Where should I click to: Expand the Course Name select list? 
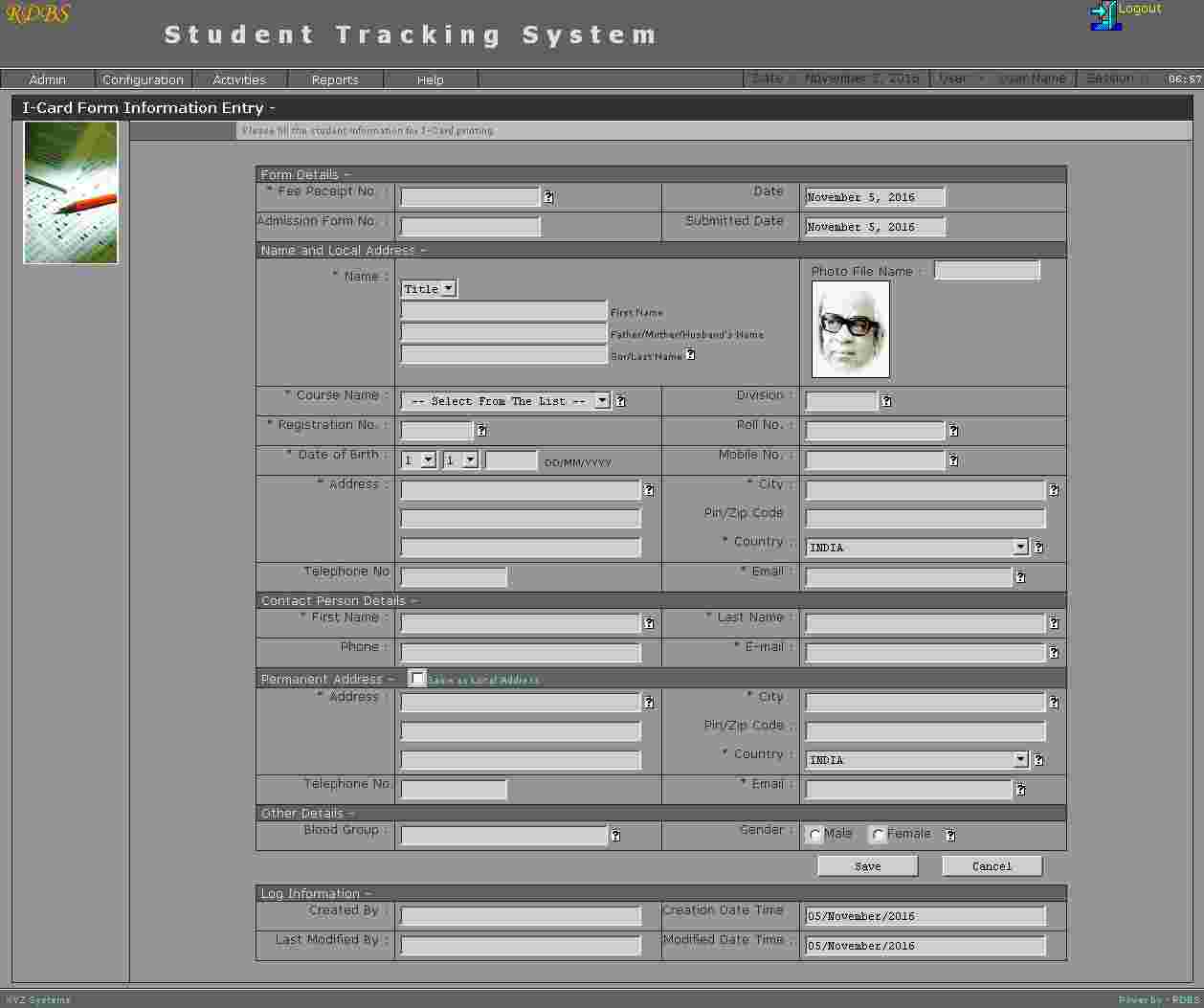click(x=505, y=401)
